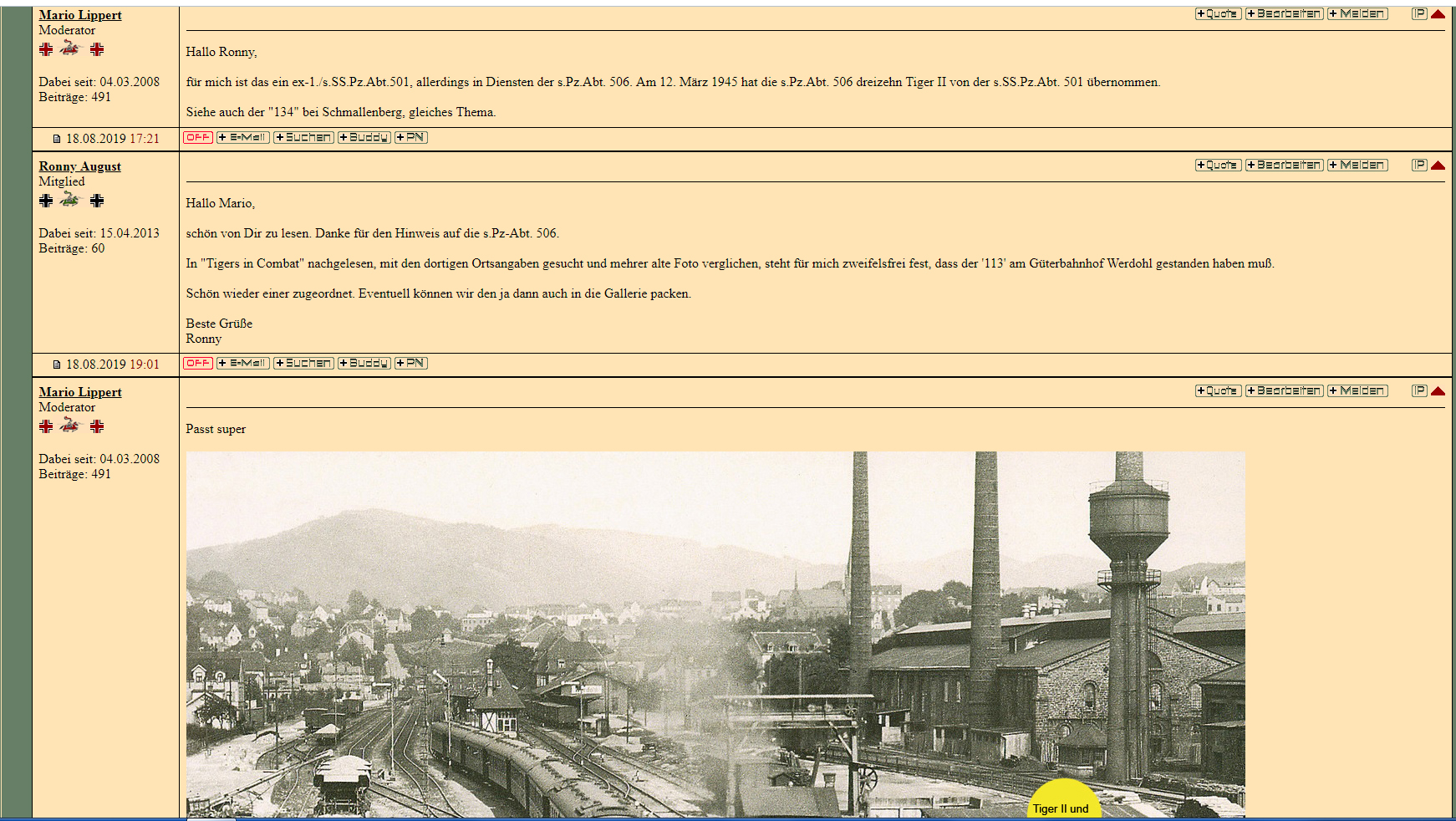Screen dimensions: 1456x821
Task: Click IP icon on Mario's 17:21 post
Action: click(1419, 14)
